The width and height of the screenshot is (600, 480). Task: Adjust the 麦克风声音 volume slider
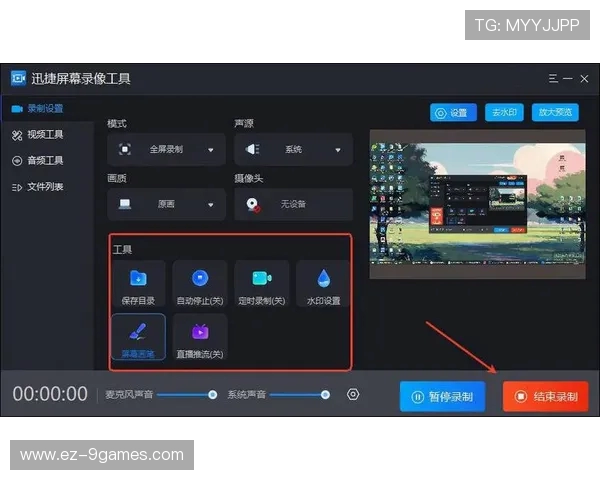187,395
